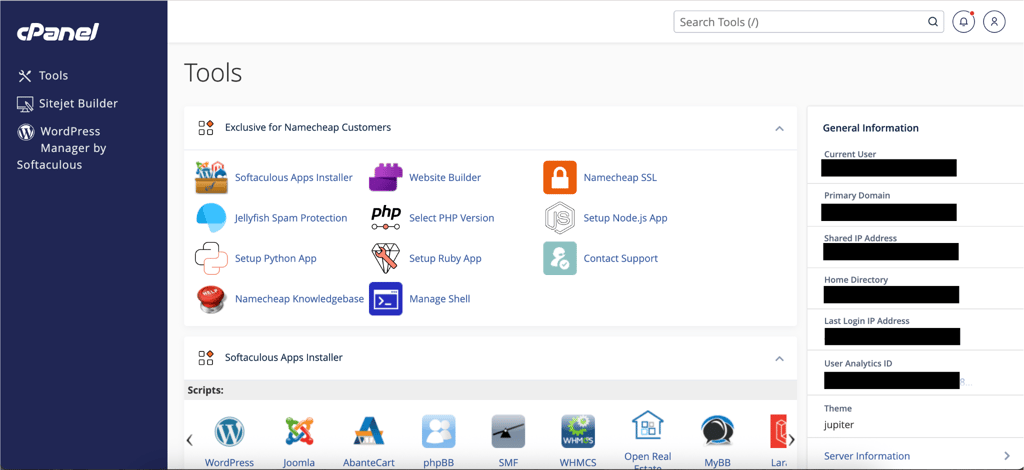Image resolution: width=1024 pixels, height=470 pixels.
Task: Click the Contact Support link
Action: click(x=620, y=258)
